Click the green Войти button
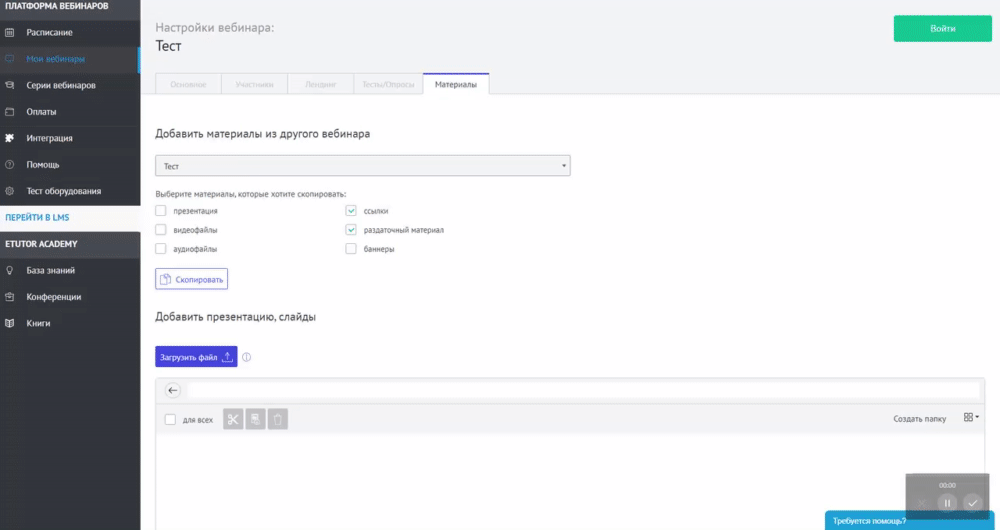This screenshot has width=1000, height=530. (942, 28)
